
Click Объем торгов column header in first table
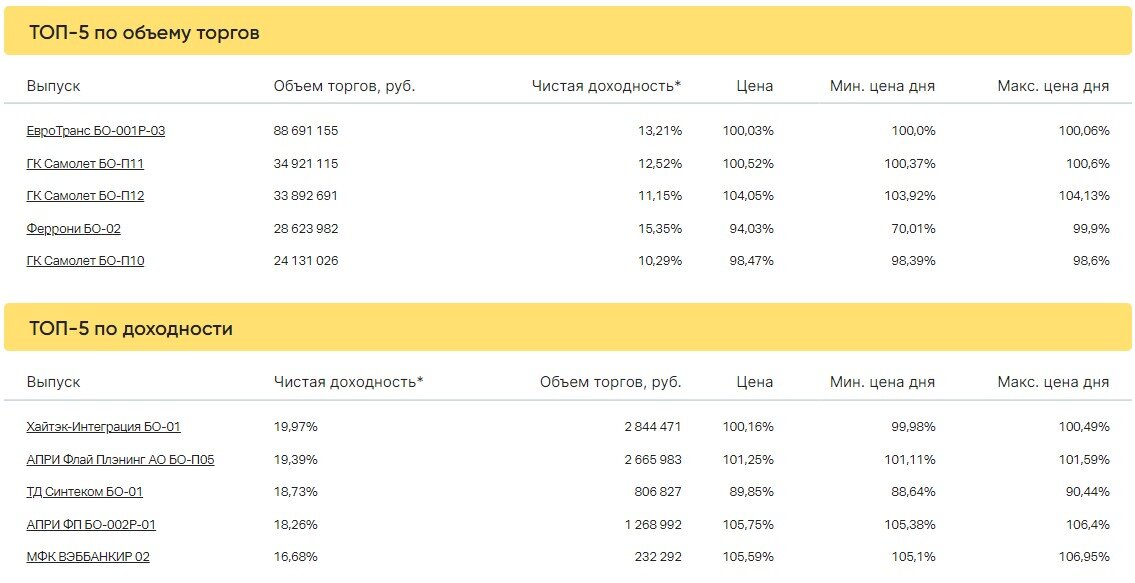tap(345, 86)
